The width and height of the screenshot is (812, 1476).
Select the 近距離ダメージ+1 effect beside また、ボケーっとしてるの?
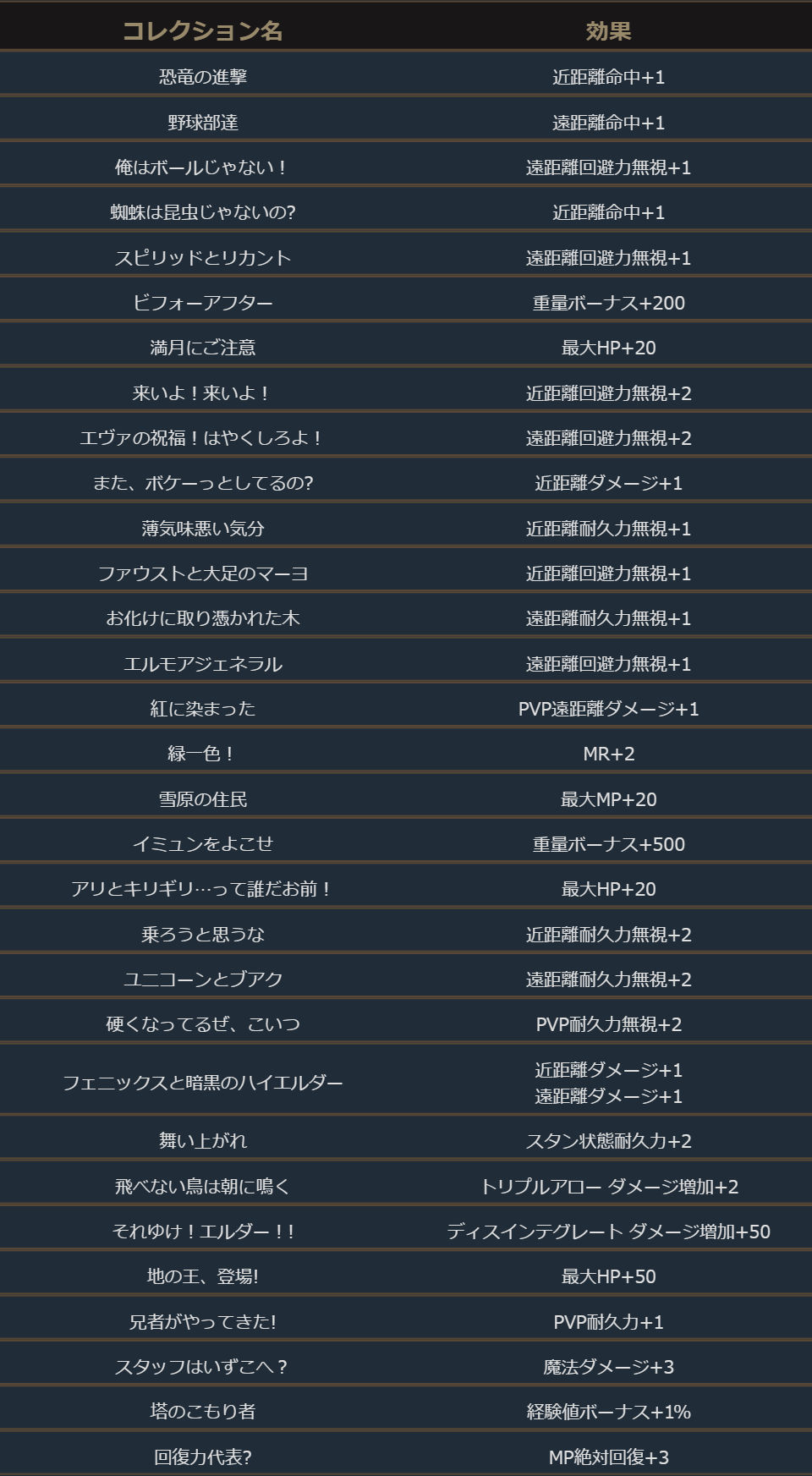pyautogui.click(x=608, y=483)
